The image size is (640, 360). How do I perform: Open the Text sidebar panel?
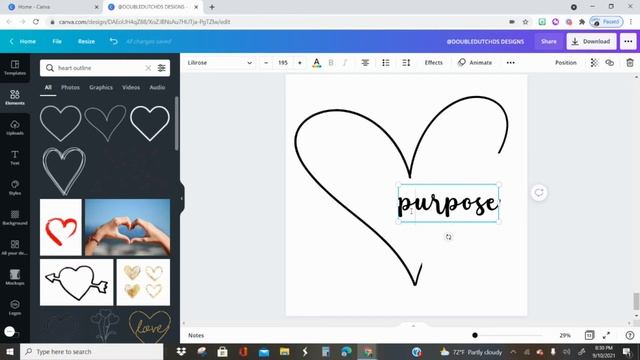15,157
